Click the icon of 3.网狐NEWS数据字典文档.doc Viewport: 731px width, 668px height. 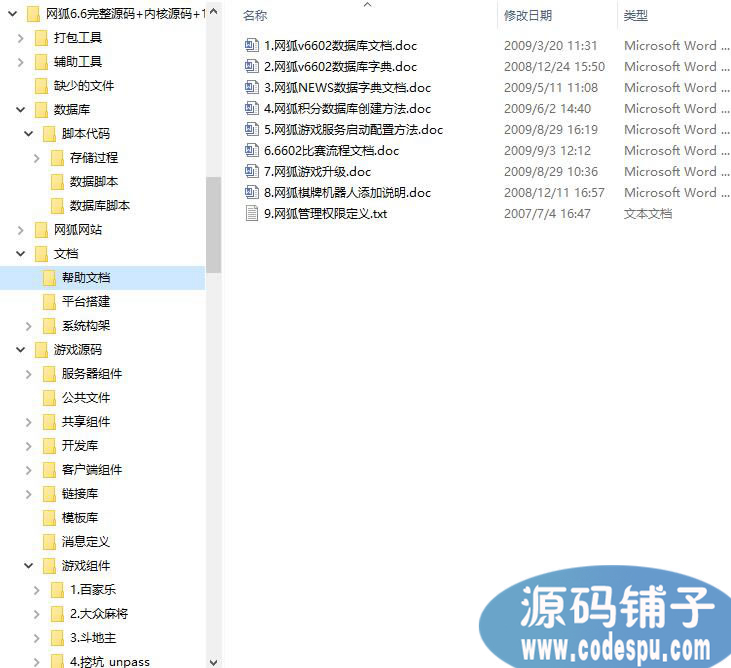(252, 87)
